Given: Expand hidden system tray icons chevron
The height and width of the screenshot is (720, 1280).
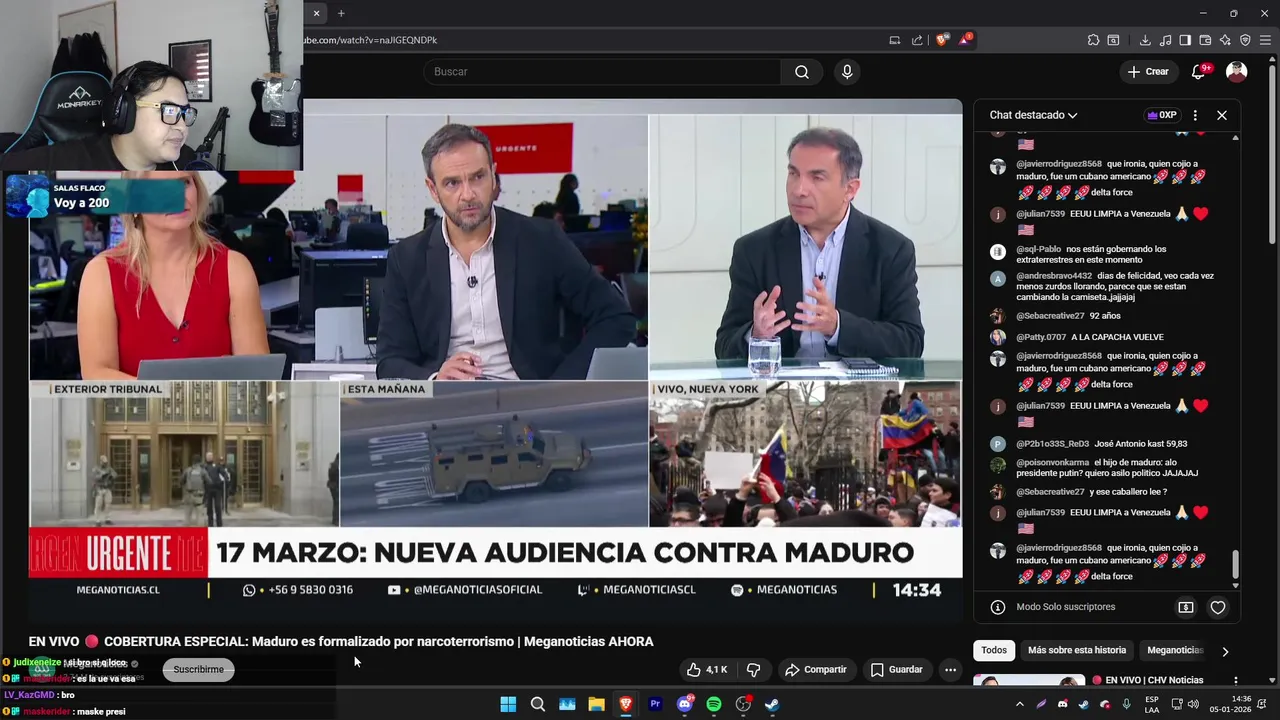Looking at the screenshot, I should 1020,704.
